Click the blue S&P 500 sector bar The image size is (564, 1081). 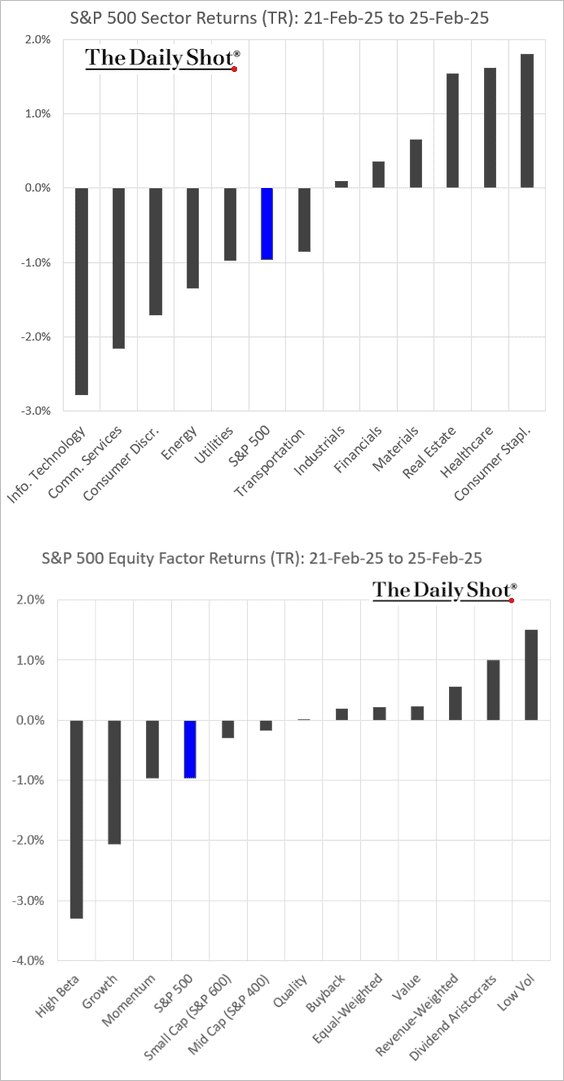tap(267, 223)
